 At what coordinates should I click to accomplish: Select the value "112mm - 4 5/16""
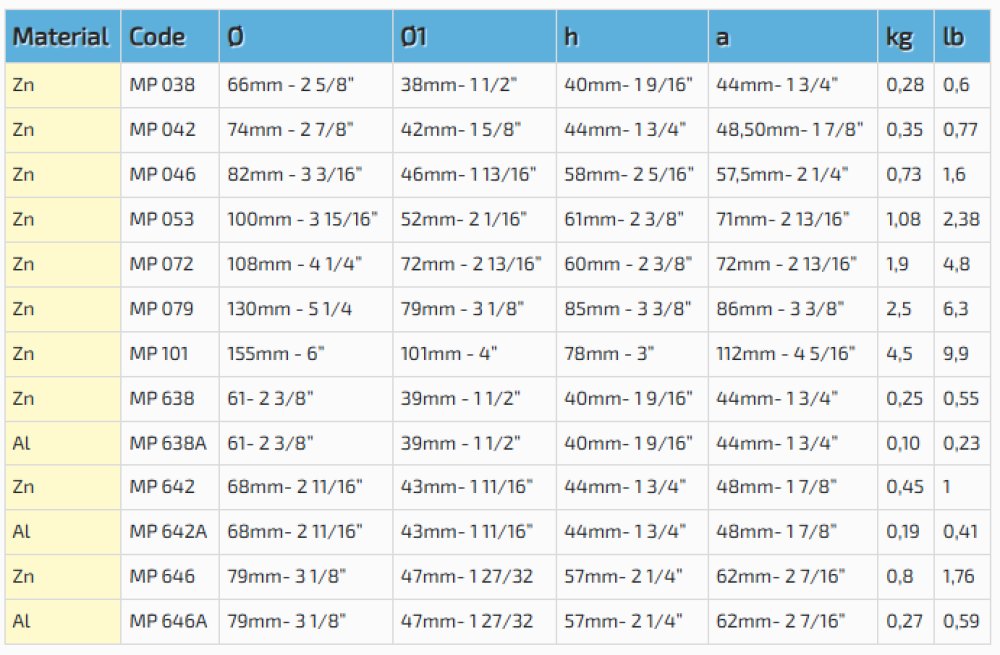pos(785,353)
